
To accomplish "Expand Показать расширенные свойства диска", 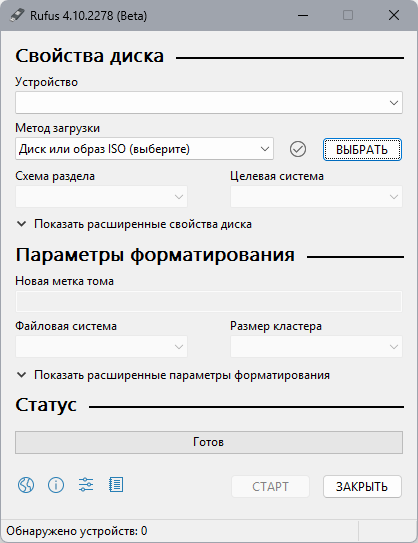I will [x=134, y=224].
